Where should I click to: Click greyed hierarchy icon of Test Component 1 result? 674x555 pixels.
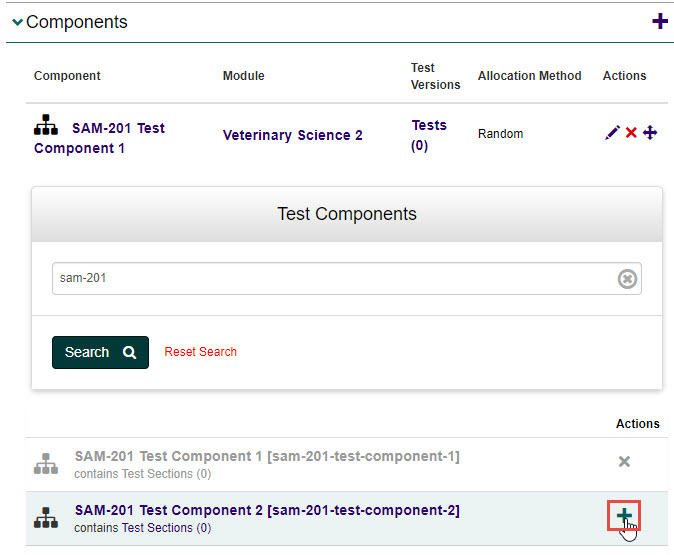click(46, 463)
